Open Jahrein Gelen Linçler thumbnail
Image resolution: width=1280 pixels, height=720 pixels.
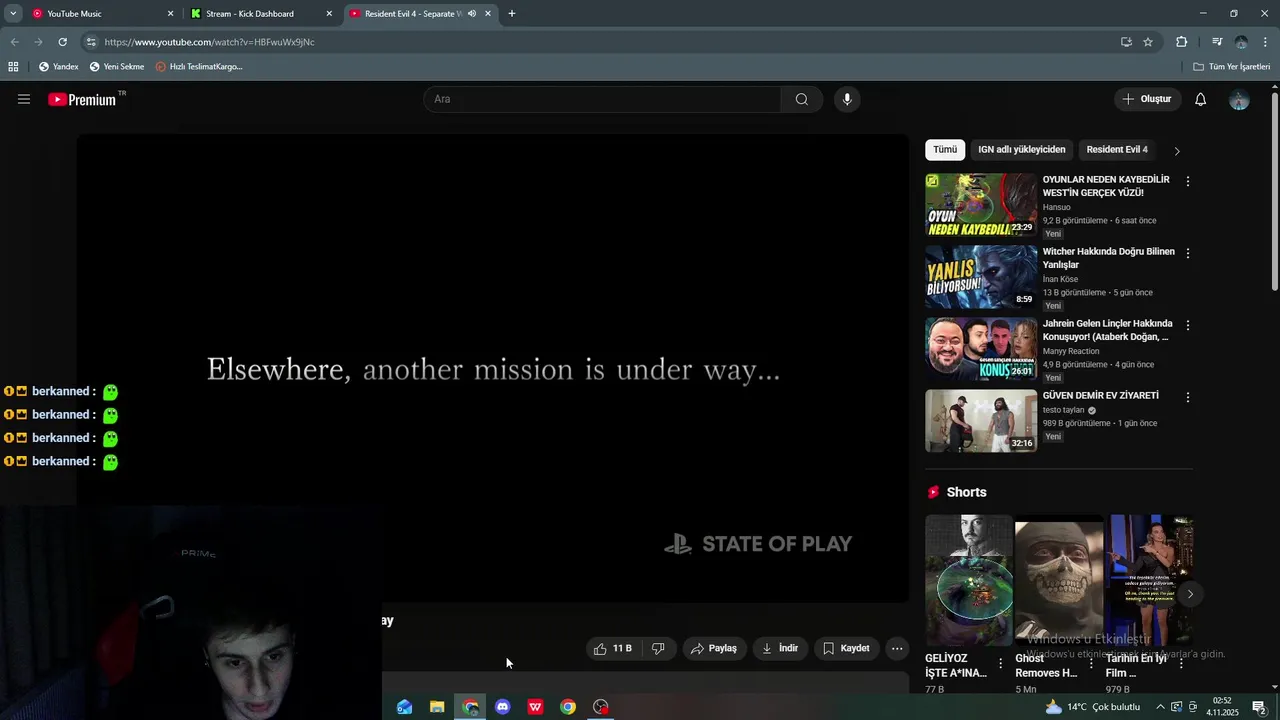(x=981, y=349)
